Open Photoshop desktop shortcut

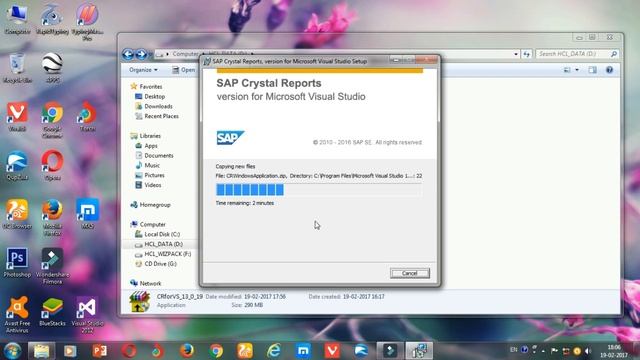[17, 262]
